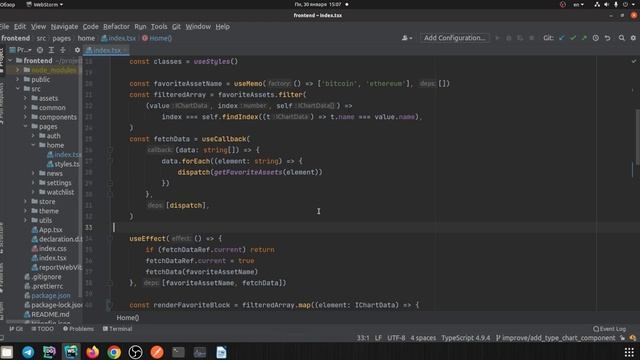This screenshot has width=640, height=360.
Task: Open the Terminal tool window tab
Action: click(118, 329)
